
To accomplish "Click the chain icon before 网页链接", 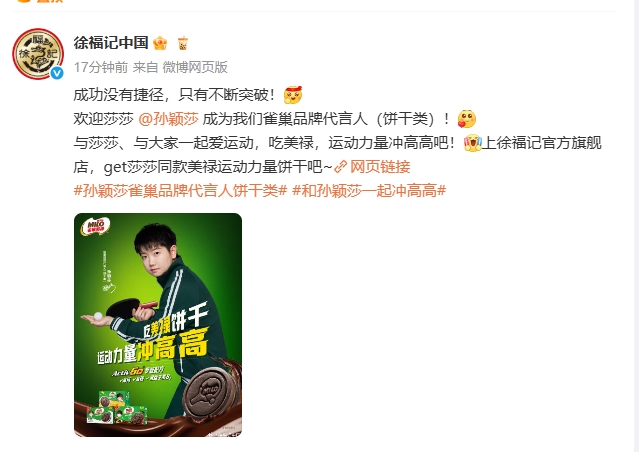I will (x=341, y=166).
